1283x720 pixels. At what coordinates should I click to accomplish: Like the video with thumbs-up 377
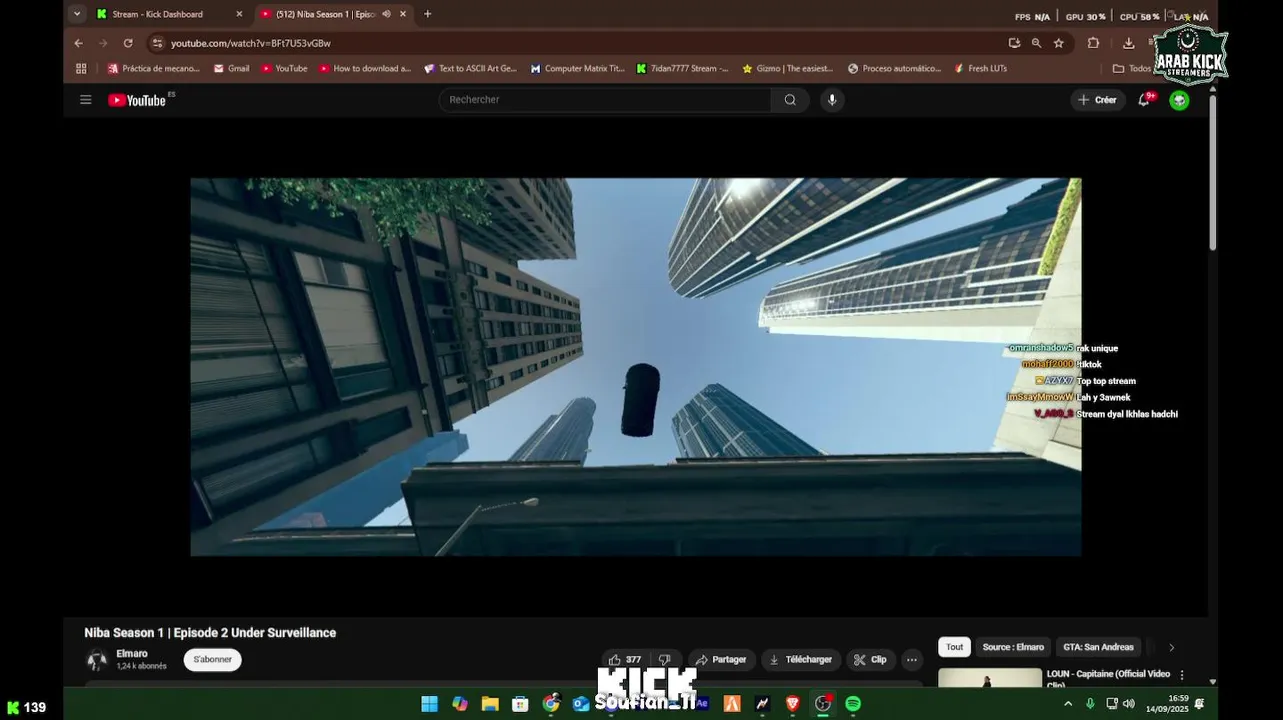(x=625, y=660)
